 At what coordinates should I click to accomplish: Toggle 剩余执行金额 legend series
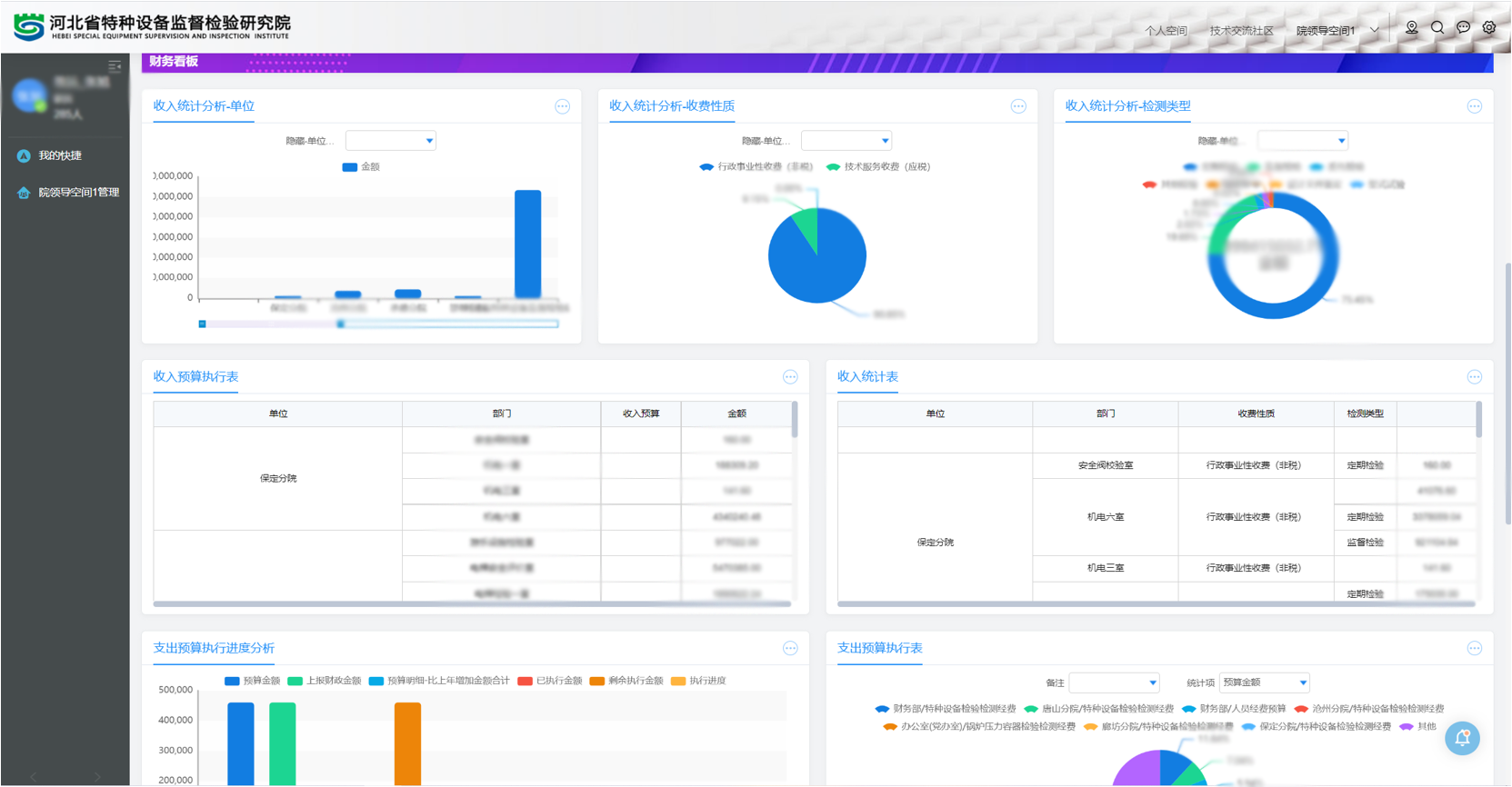626,681
